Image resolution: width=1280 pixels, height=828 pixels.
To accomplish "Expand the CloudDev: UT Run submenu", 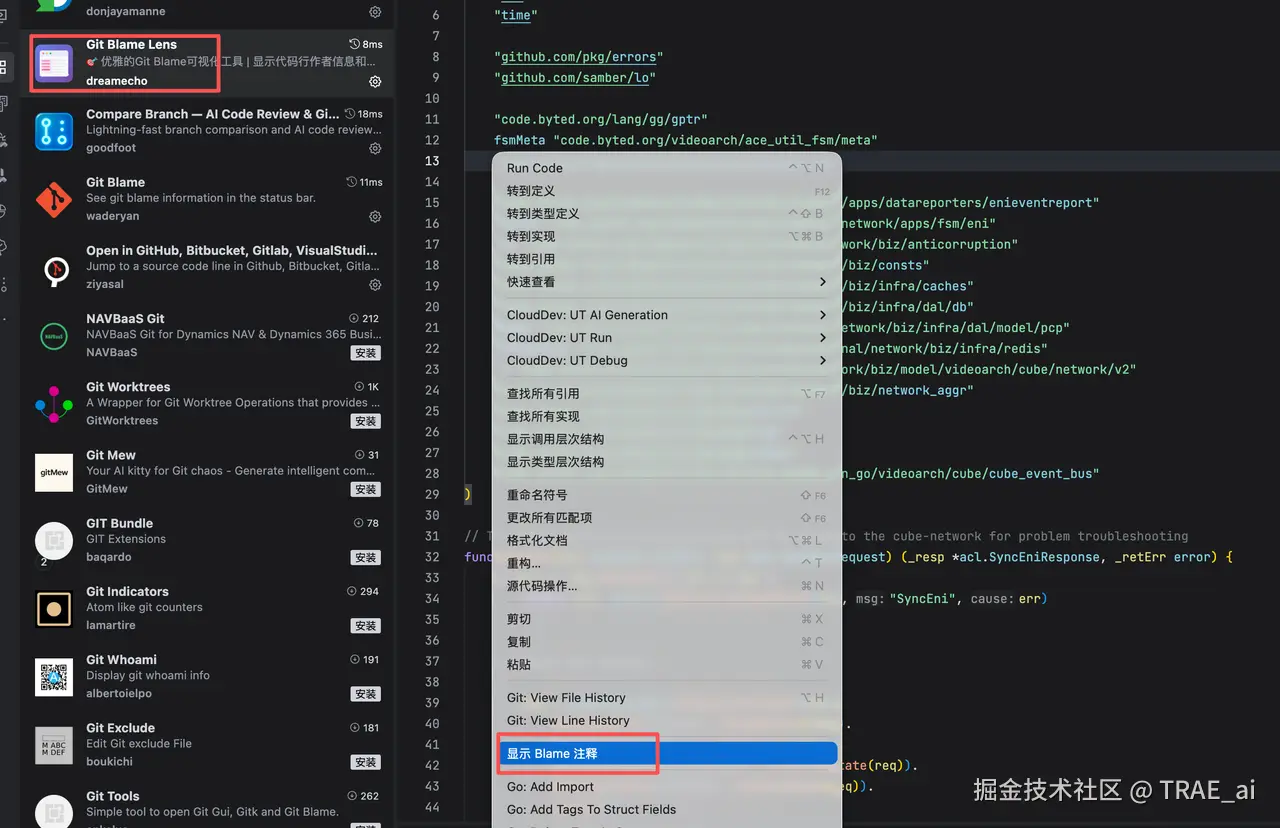I will 823,338.
